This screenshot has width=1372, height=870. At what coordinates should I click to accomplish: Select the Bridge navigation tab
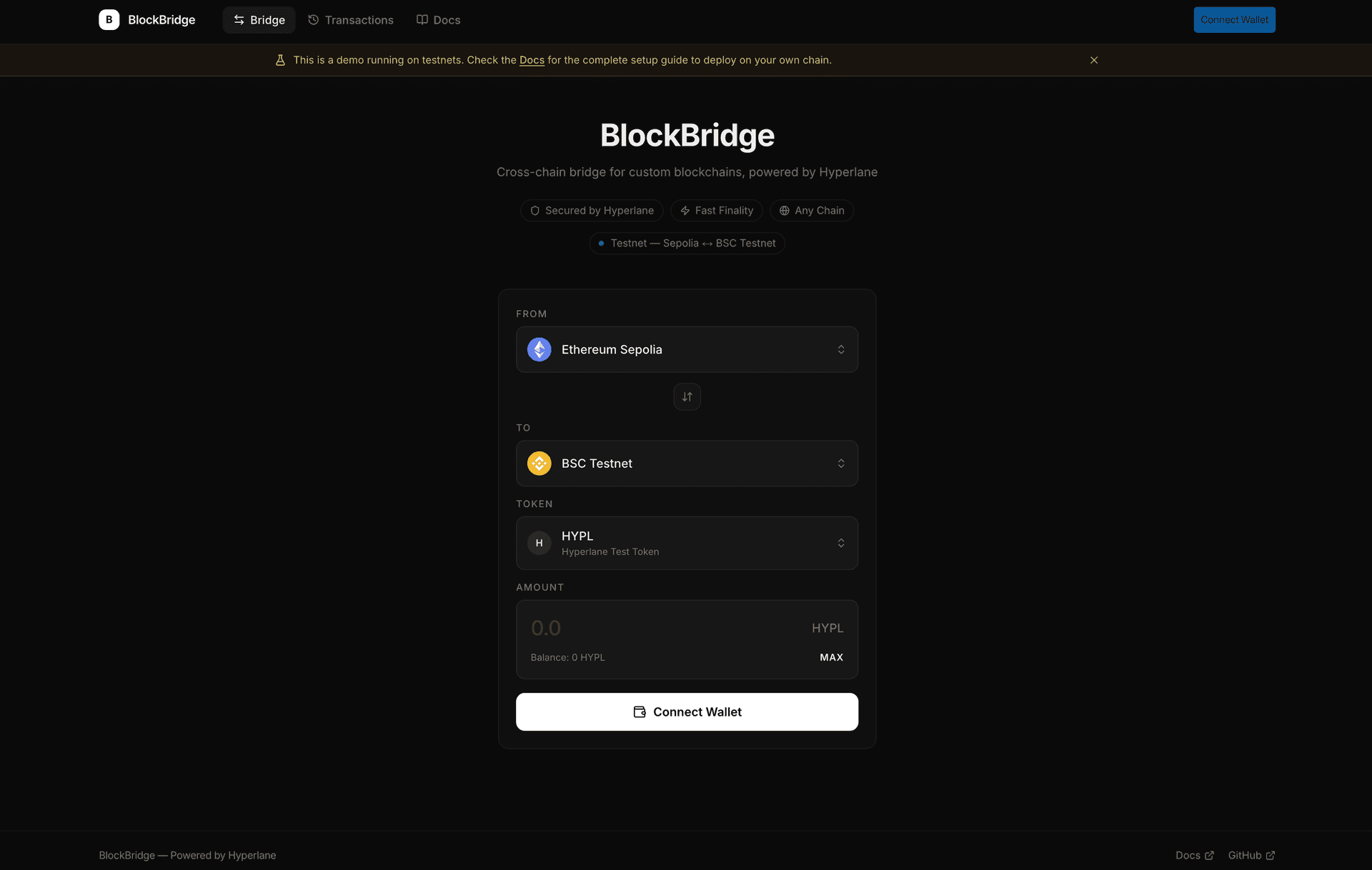click(x=259, y=20)
